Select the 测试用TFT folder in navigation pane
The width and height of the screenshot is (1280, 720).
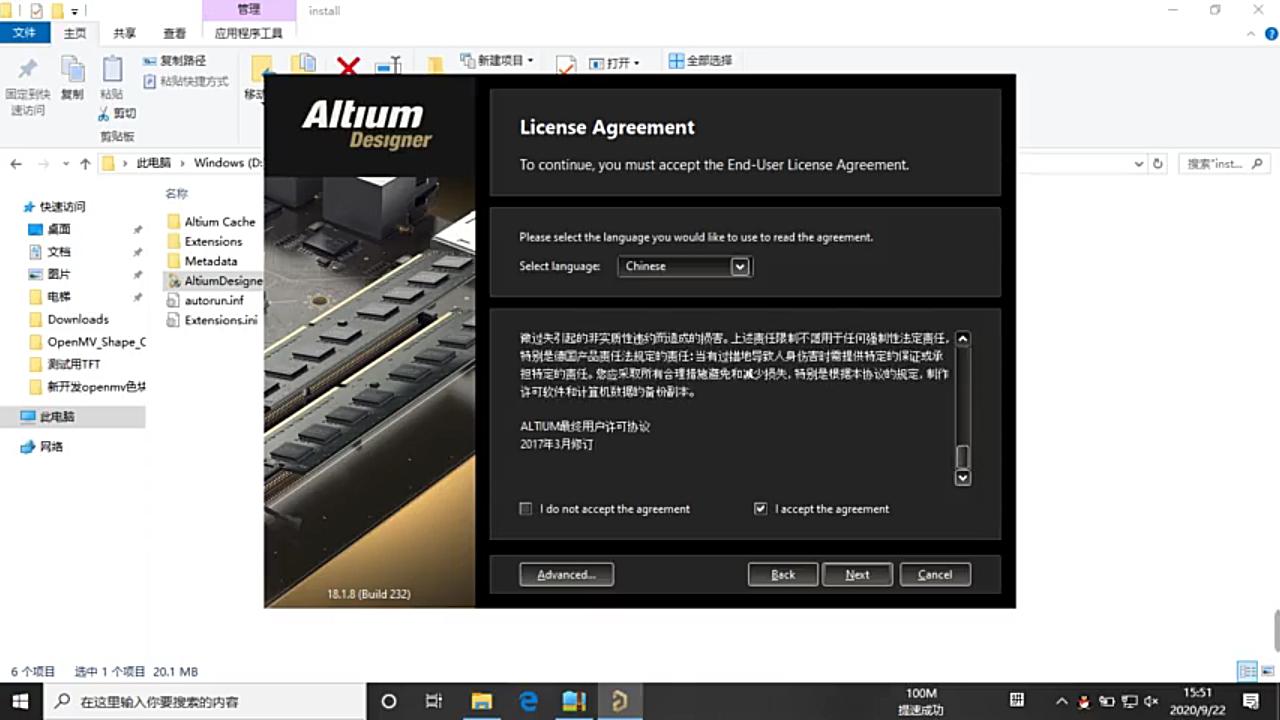(74, 365)
